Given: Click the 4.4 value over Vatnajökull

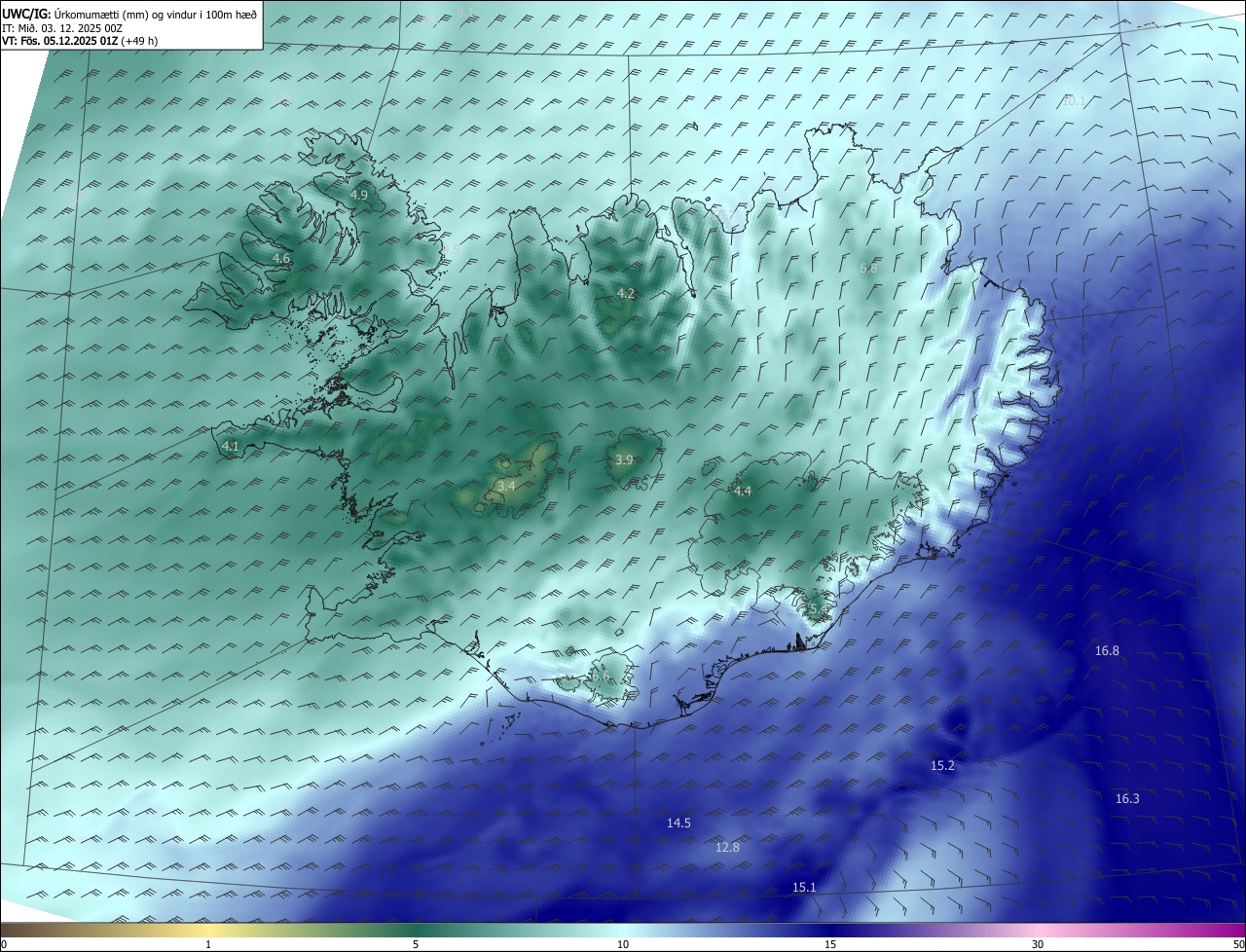Looking at the screenshot, I should click(743, 492).
